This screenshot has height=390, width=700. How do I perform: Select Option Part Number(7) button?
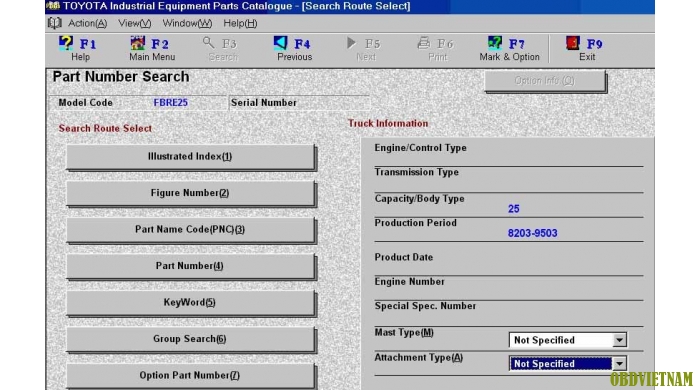coord(191,376)
